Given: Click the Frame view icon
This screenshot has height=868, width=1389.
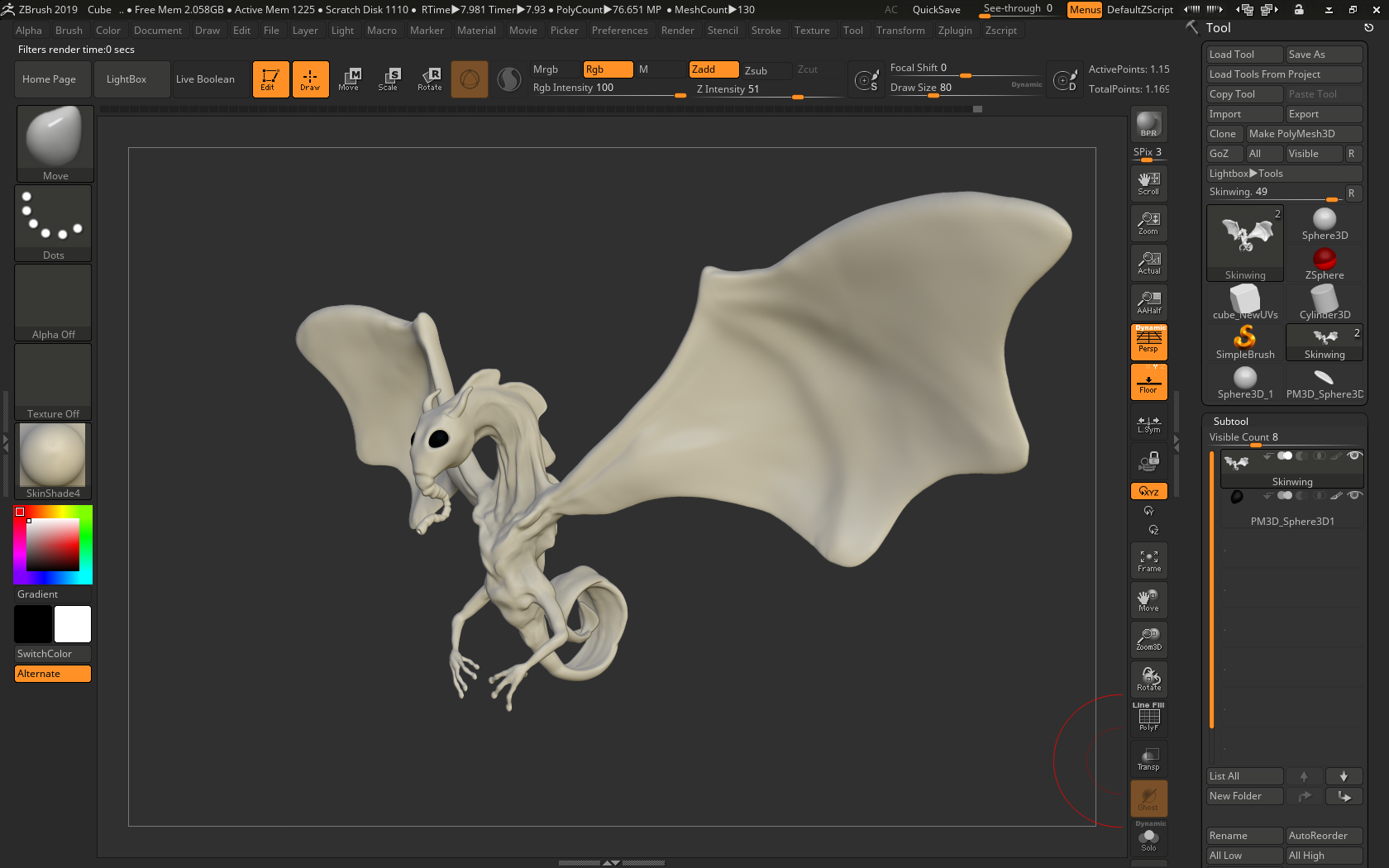Looking at the screenshot, I should [x=1148, y=560].
